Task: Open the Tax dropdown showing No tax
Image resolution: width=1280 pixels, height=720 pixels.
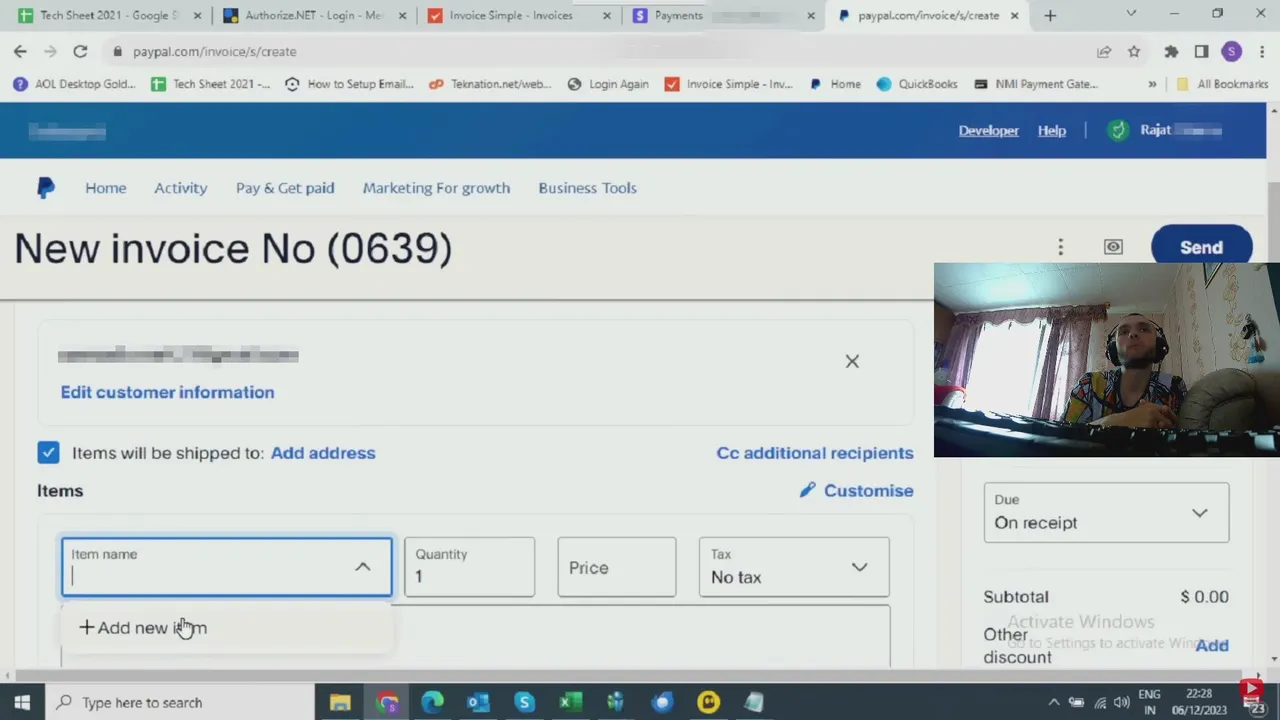Action: [794, 567]
